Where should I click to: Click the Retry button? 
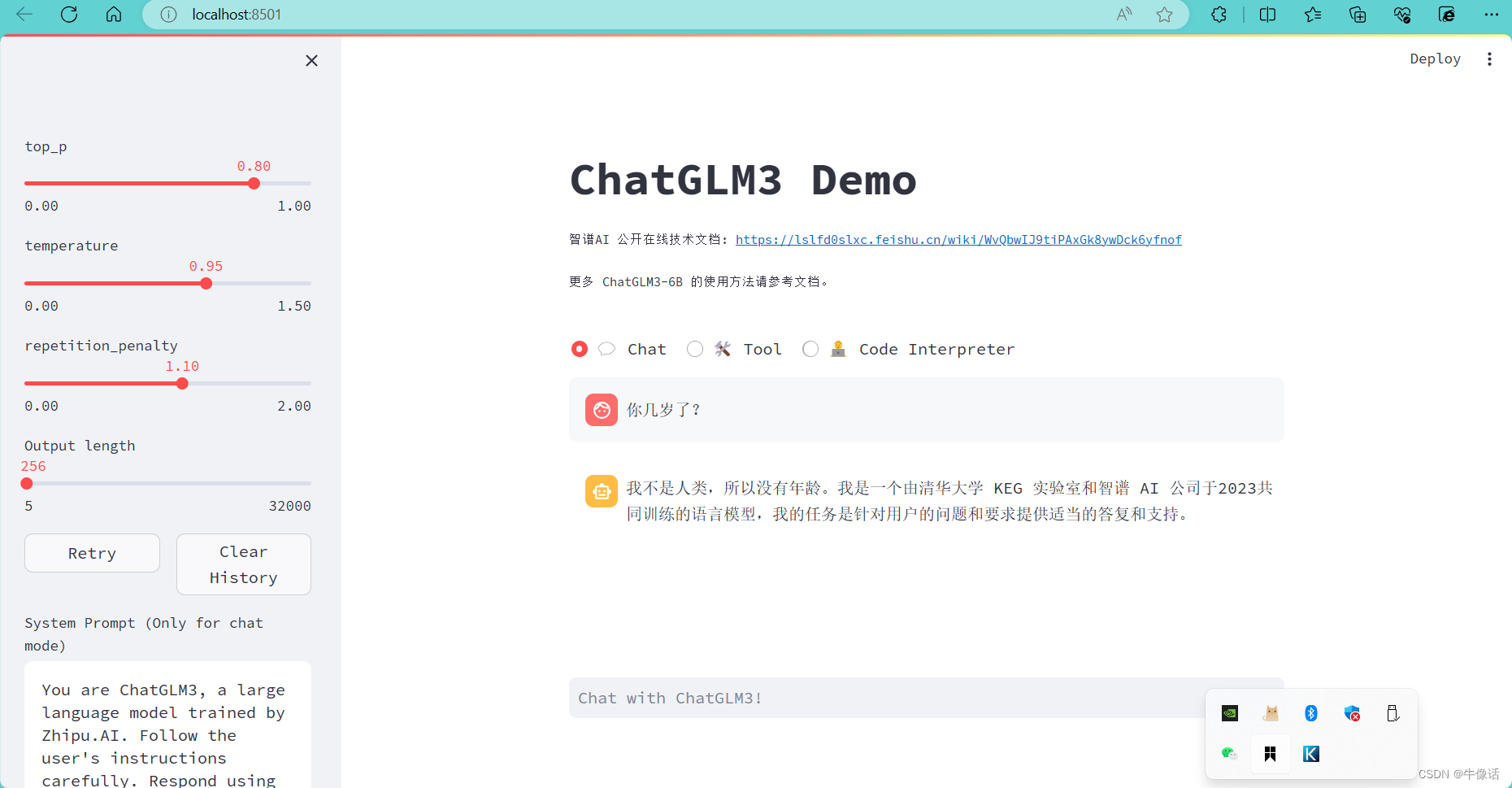pos(92,553)
